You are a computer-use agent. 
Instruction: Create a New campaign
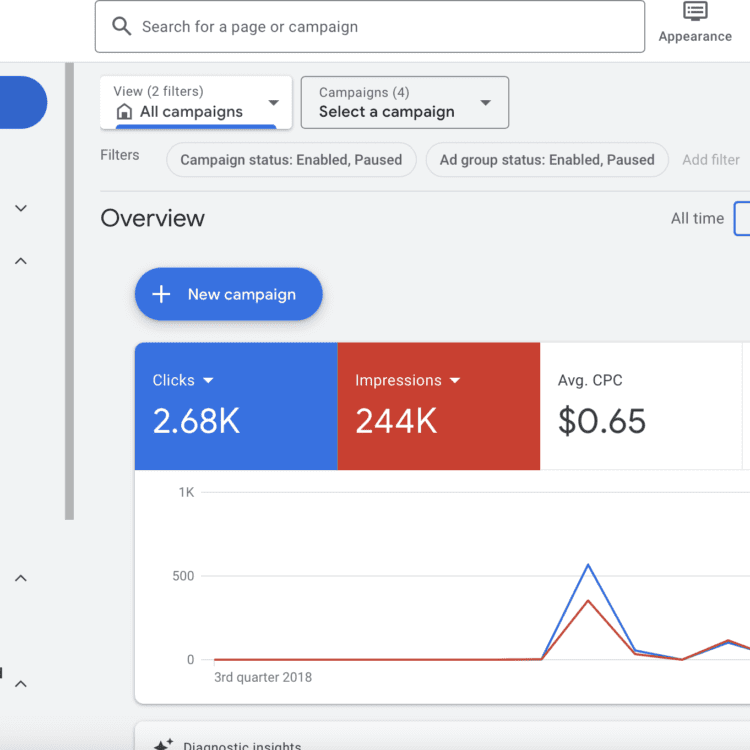click(x=229, y=294)
